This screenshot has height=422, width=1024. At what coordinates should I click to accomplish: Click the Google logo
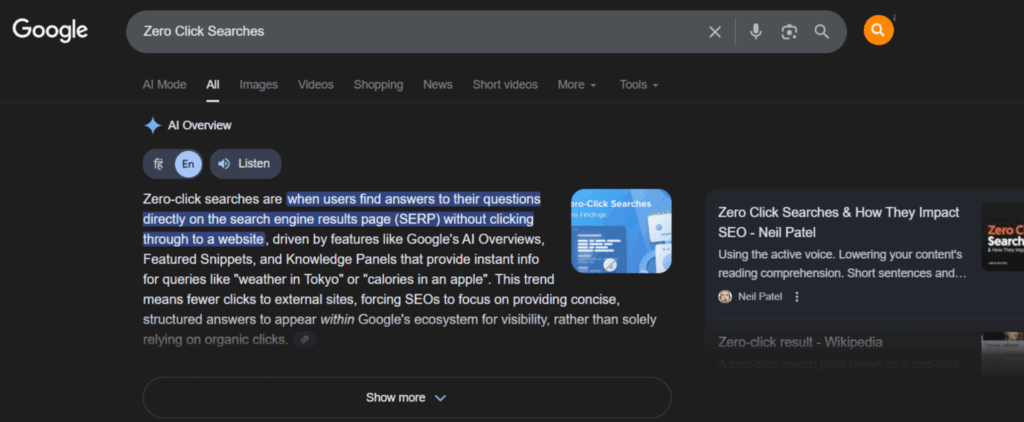(50, 30)
